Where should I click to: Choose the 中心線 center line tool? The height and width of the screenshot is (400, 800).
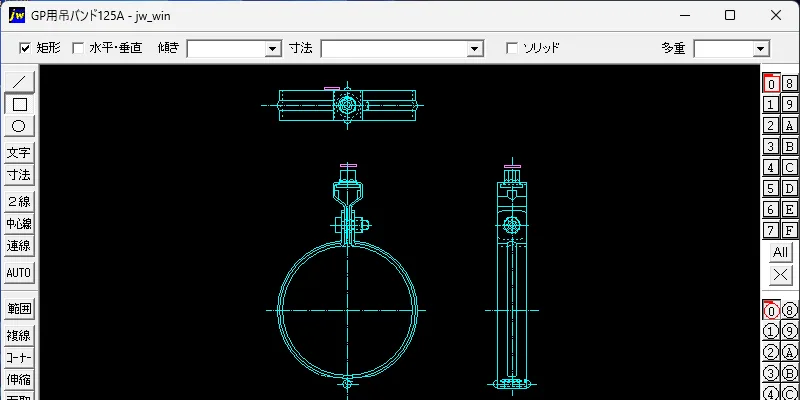point(19,223)
